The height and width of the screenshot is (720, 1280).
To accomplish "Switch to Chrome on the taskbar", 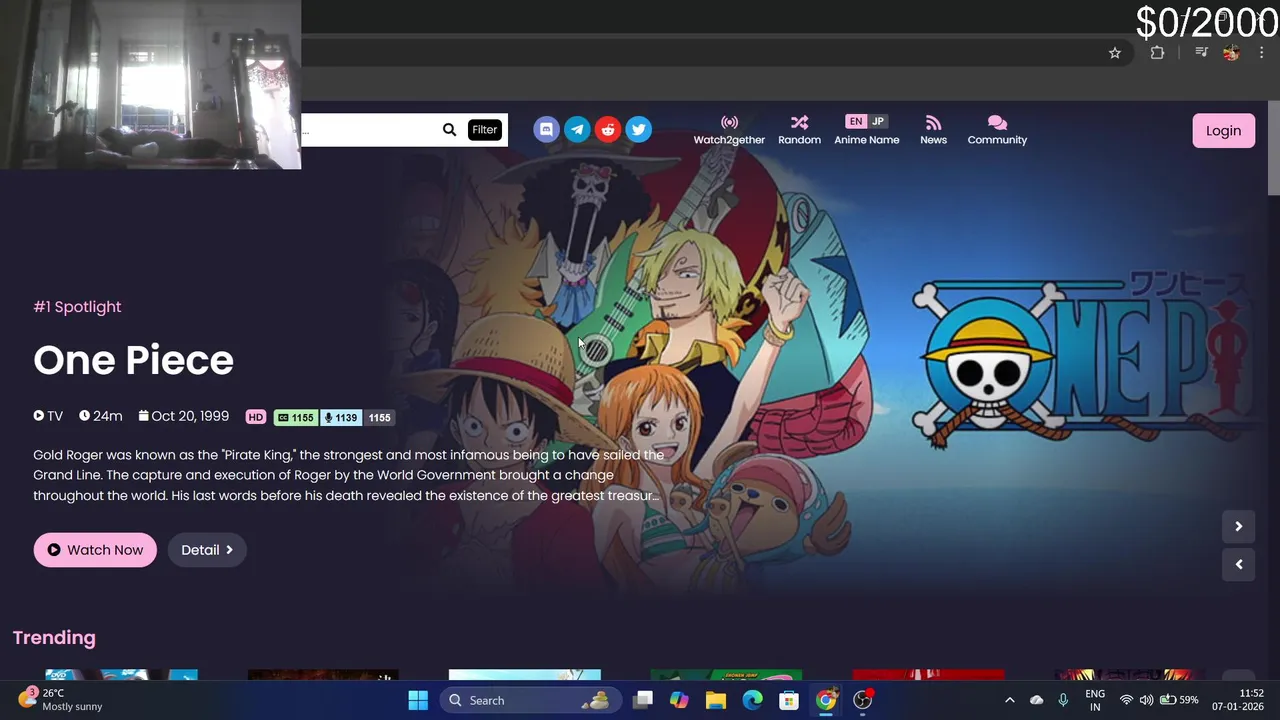I will coord(826,700).
